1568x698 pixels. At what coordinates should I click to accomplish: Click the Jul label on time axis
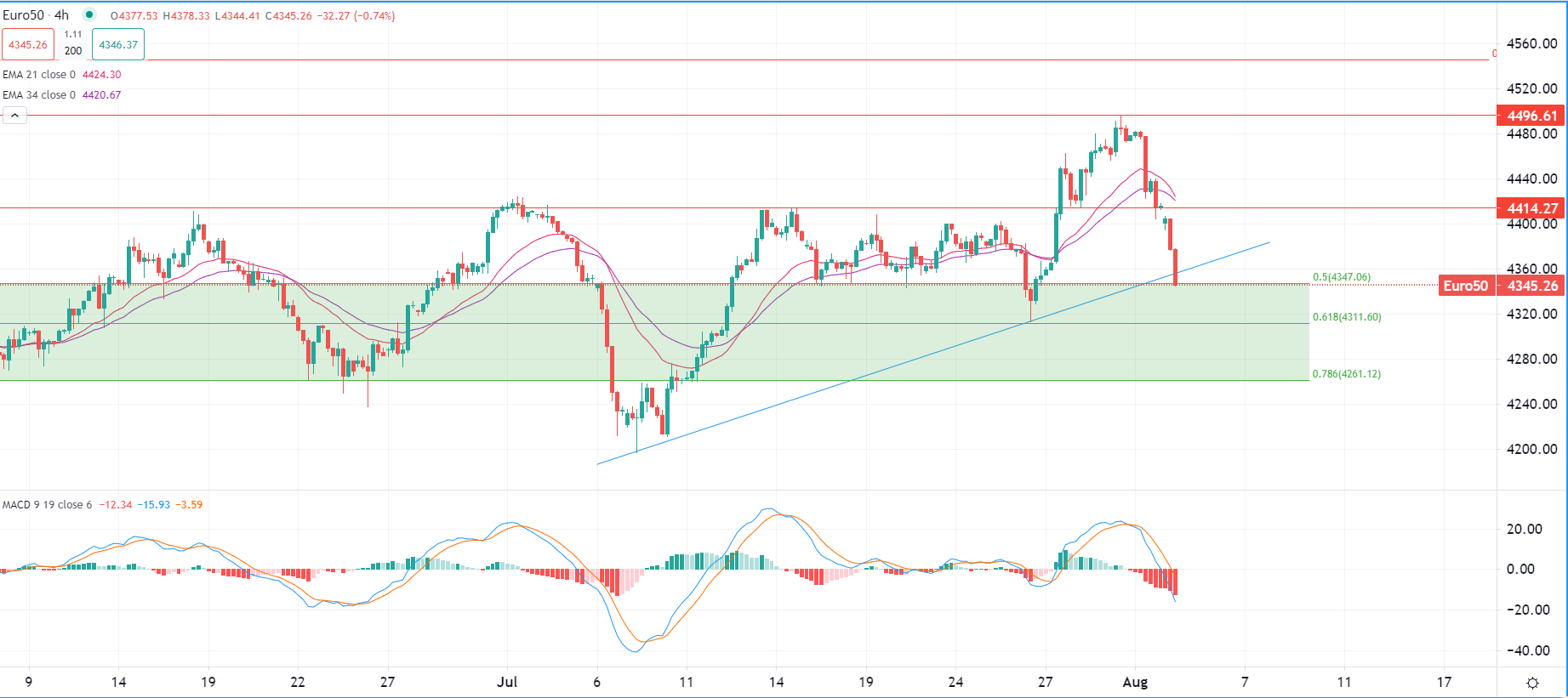click(507, 682)
